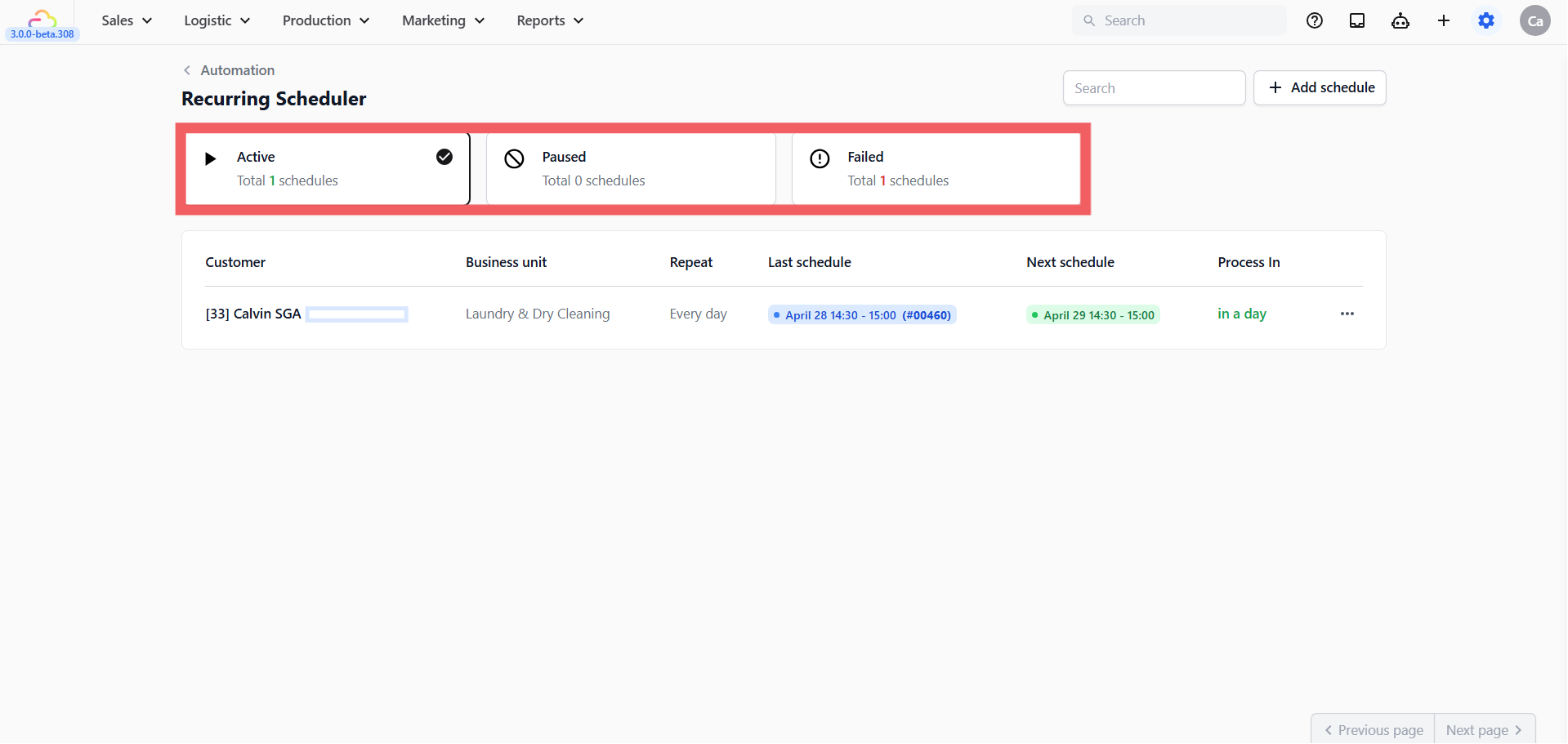Open the Ca user avatar menu
1568x744 pixels.
point(1535,20)
